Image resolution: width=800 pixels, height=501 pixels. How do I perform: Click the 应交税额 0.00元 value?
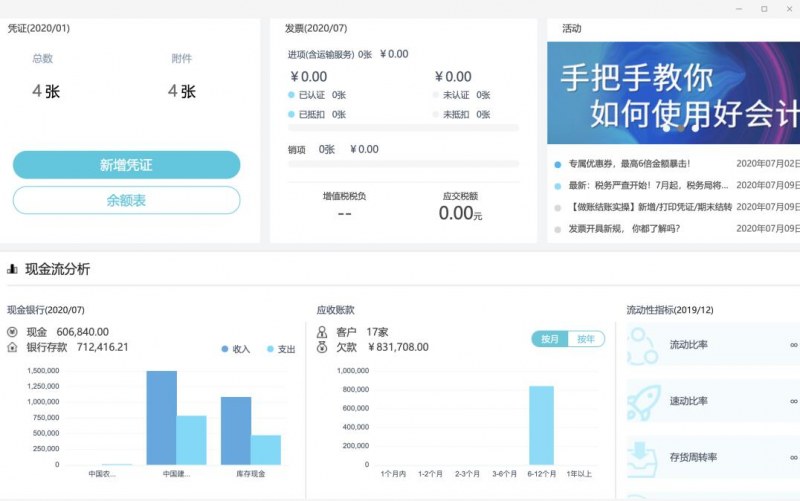460,213
